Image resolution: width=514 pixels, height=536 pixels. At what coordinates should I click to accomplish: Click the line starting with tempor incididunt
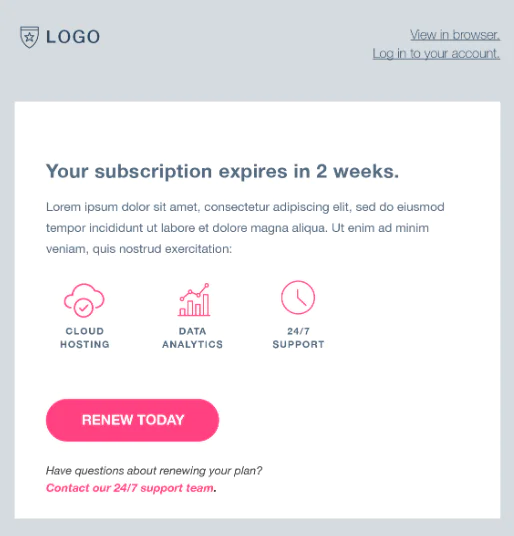(x=237, y=228)
